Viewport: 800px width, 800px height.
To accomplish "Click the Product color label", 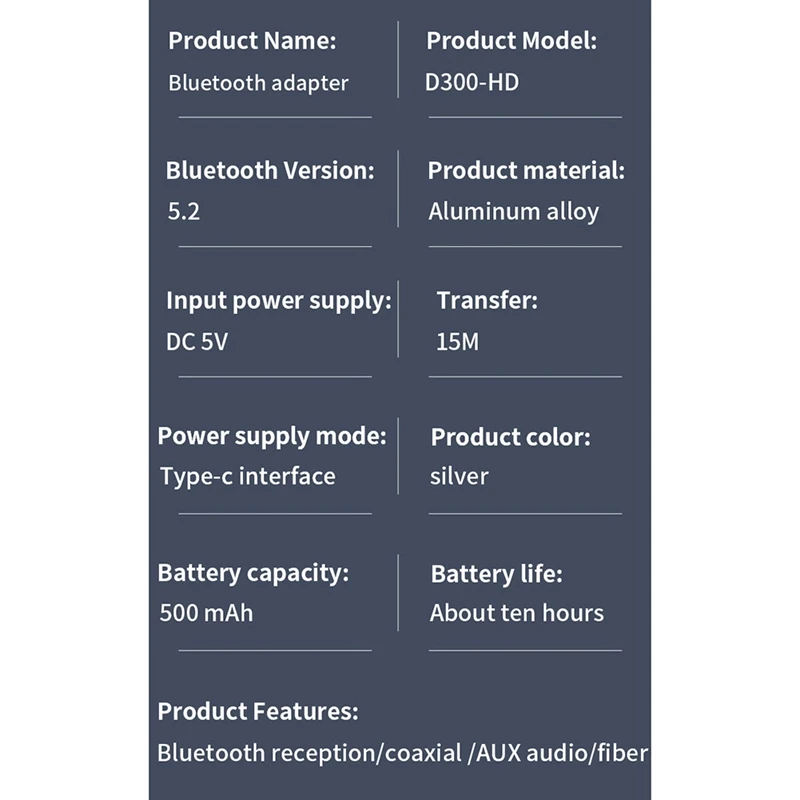I will click(511, 437).
